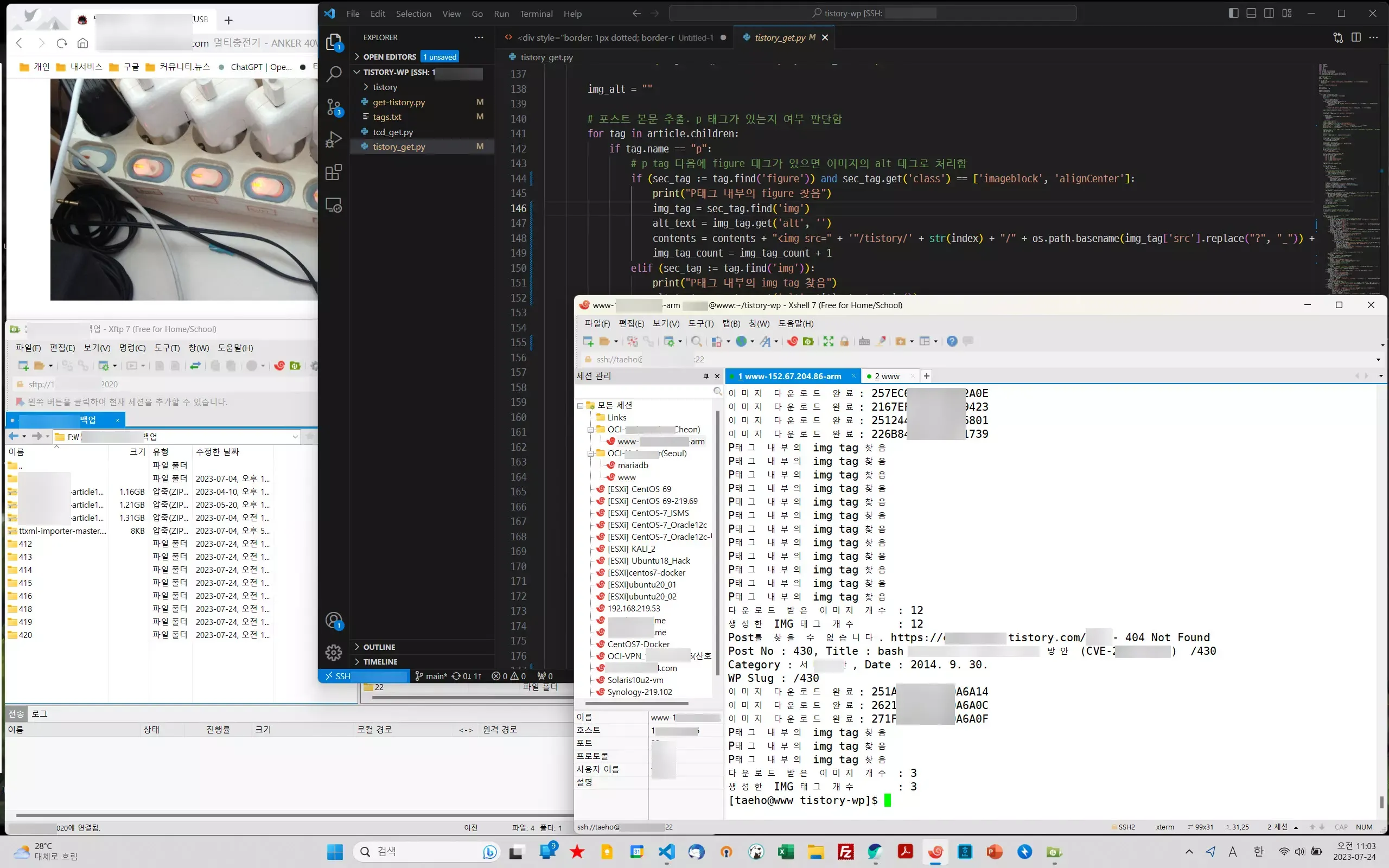This screenshot has height=868, width=1389.
Task: Click the Manage gear icon in VS Code
Action: (334, 652)
